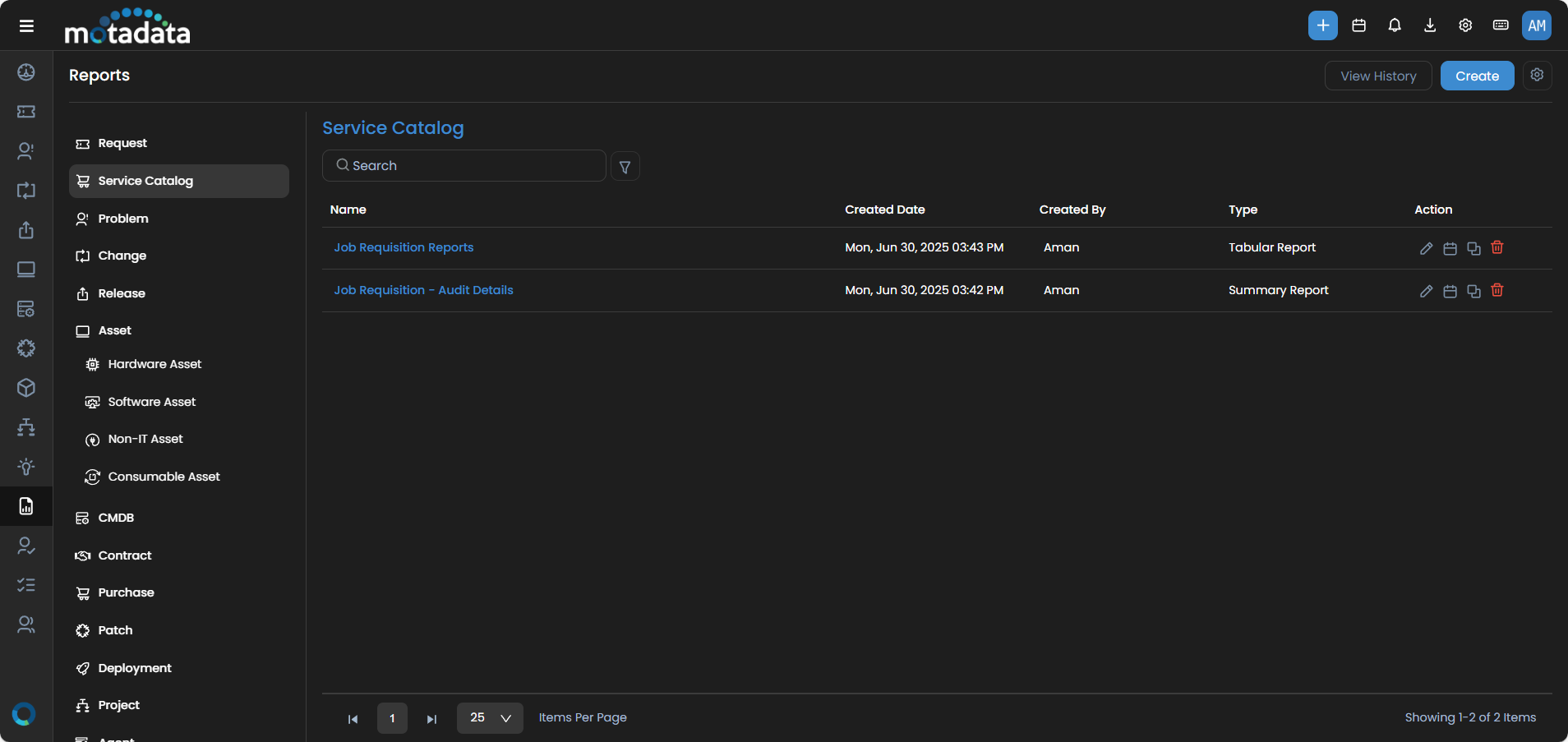The height and width of the screenshot is (742, 1568).
Task: Click the motadata logo
Action: coord(127,26)
